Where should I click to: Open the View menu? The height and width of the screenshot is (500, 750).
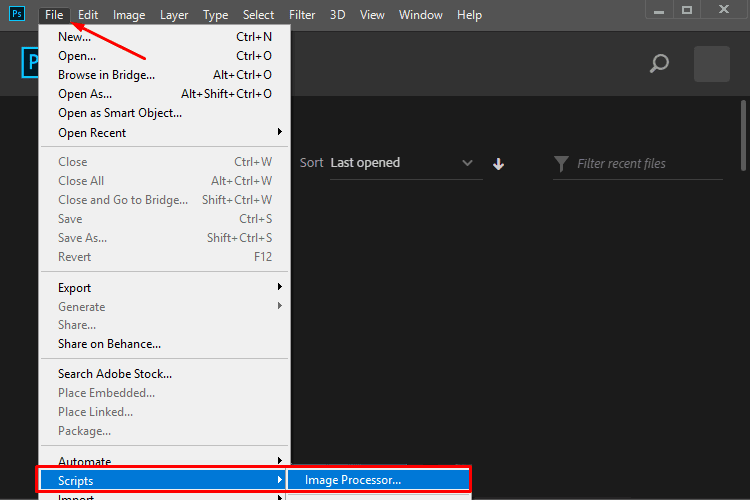(372, 15)
